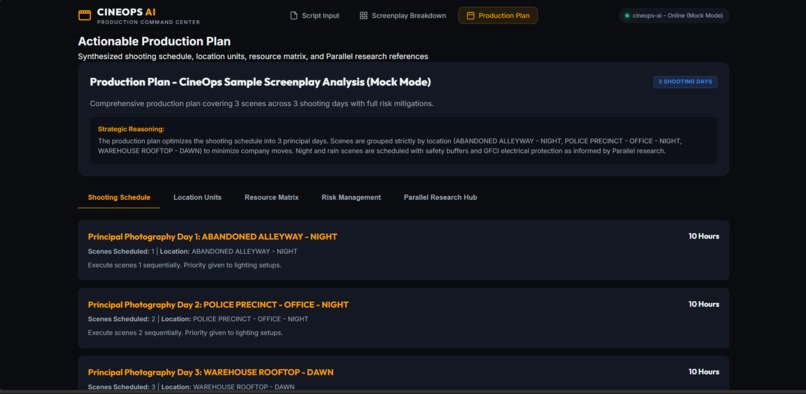Click the Comprehensive production plan summary sentence

point(262,104)
